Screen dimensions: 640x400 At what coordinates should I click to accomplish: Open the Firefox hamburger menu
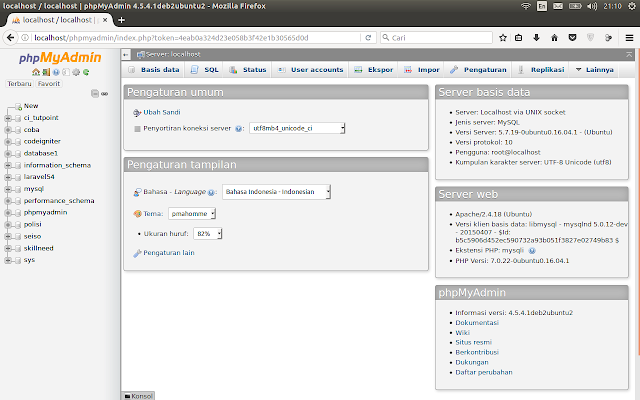pos(629,38)
